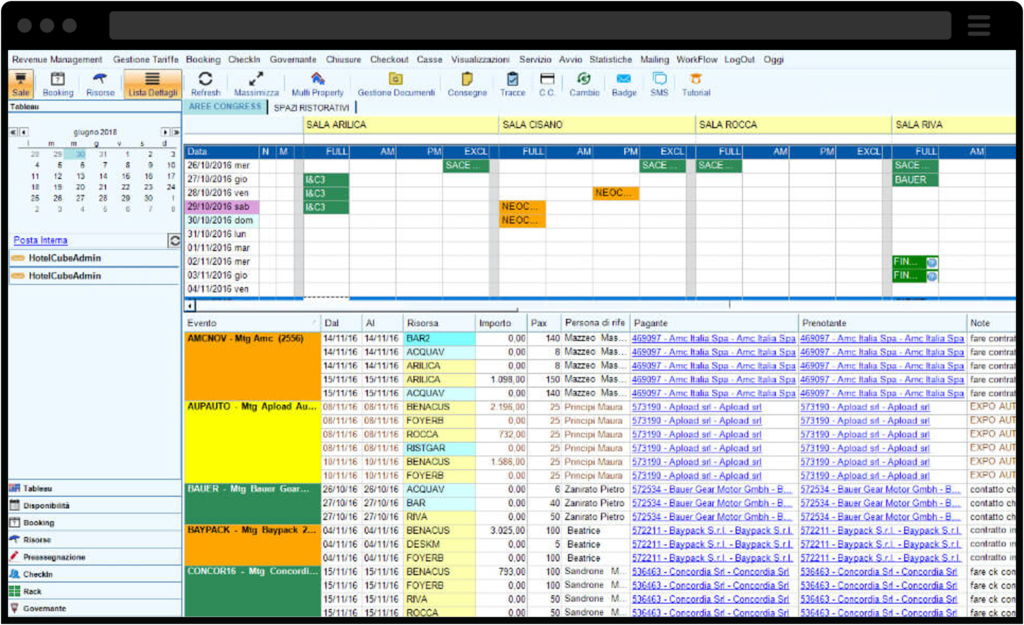1024x625 pixels.
Task: Click the Massimizza icon
Action: click(256, 84)
